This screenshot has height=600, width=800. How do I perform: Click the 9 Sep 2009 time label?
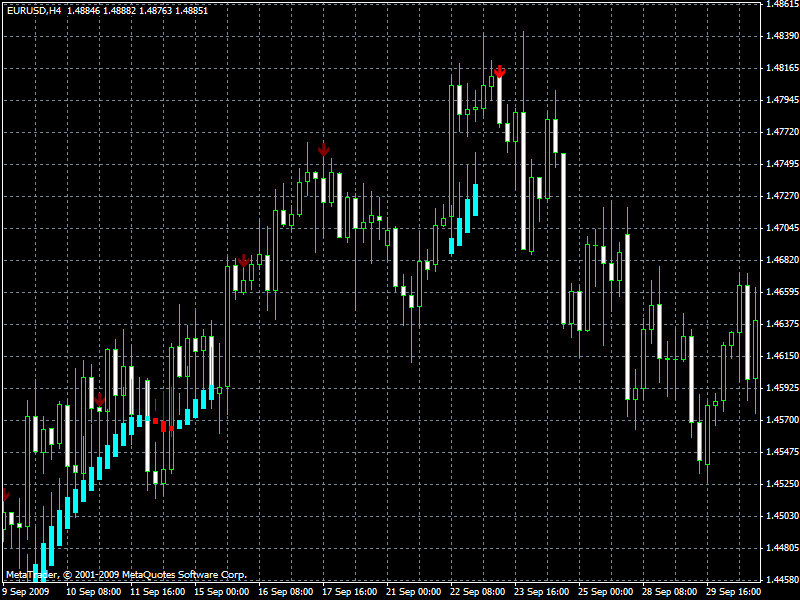click(26, 592)
